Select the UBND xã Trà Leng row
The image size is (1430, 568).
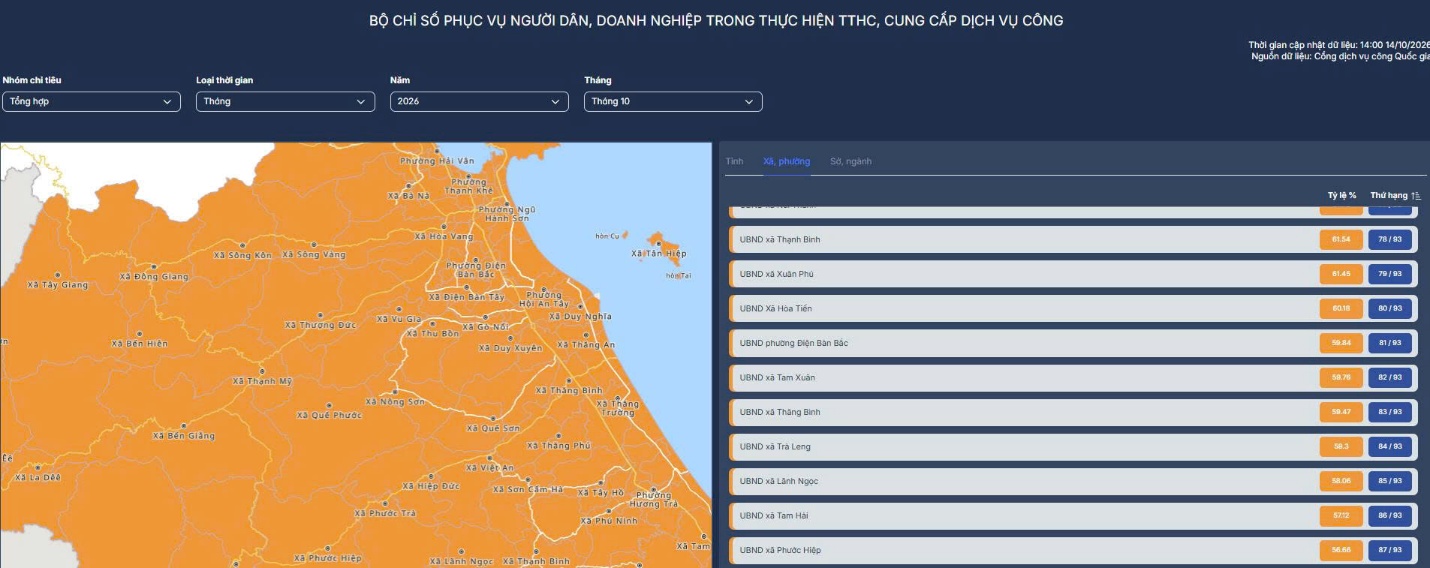click(x=1072, y=447)
